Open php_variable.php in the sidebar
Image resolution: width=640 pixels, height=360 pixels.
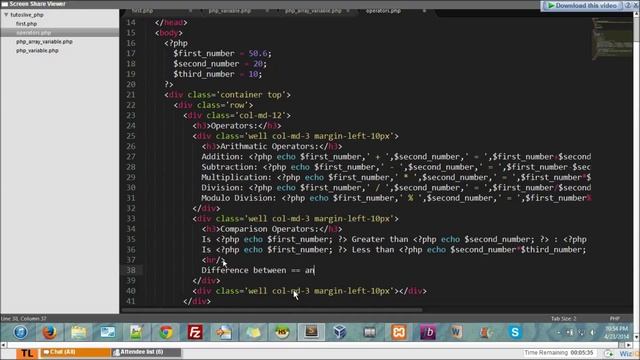pyautogui.click(x=37, y=51)
